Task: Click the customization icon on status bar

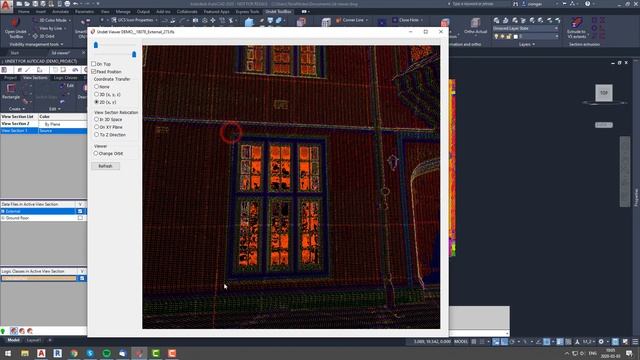Action: (x=635, y=342)
